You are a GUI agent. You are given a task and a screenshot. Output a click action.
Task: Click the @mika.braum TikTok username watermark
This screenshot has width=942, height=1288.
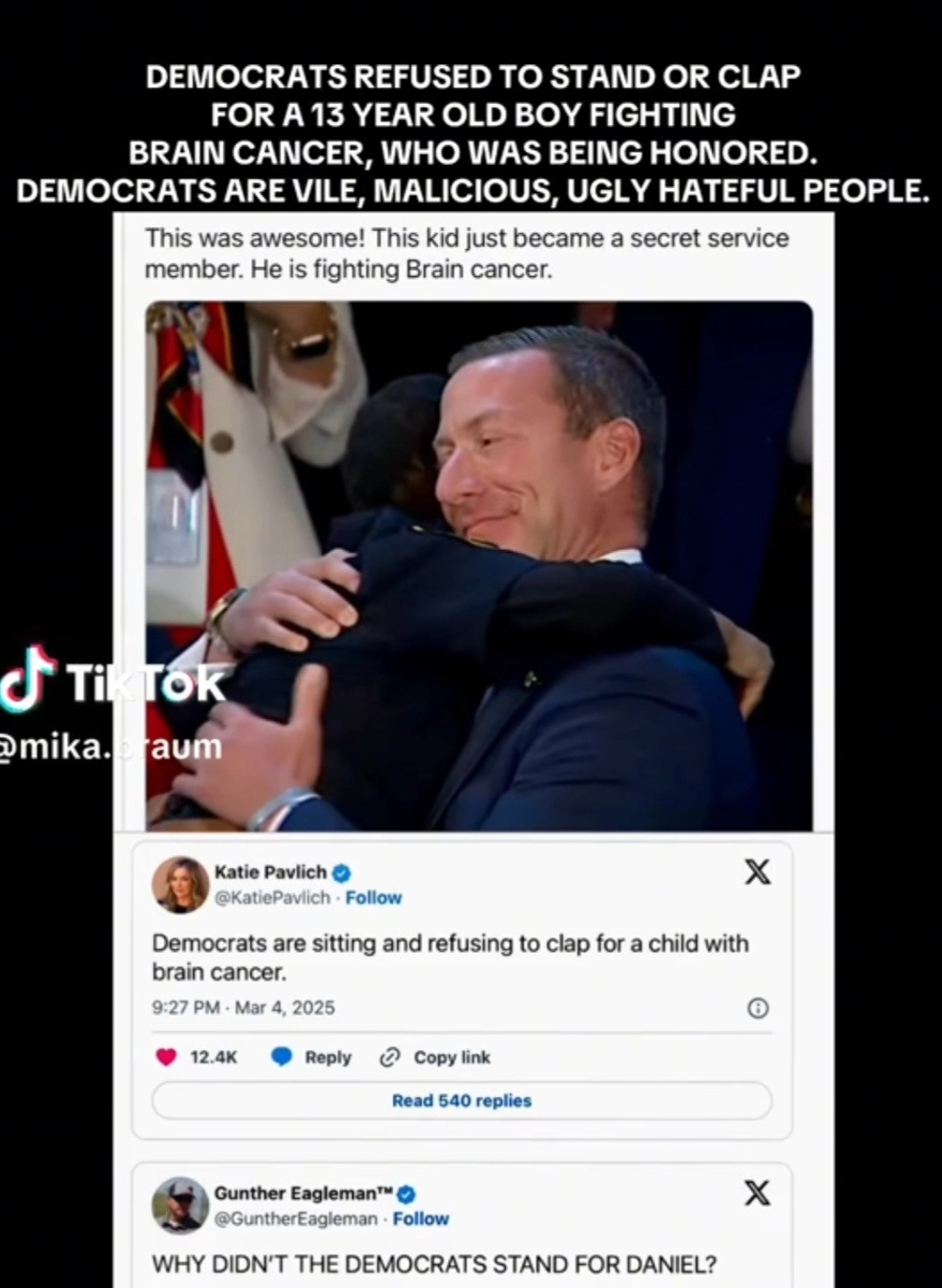tap(111, 746)
